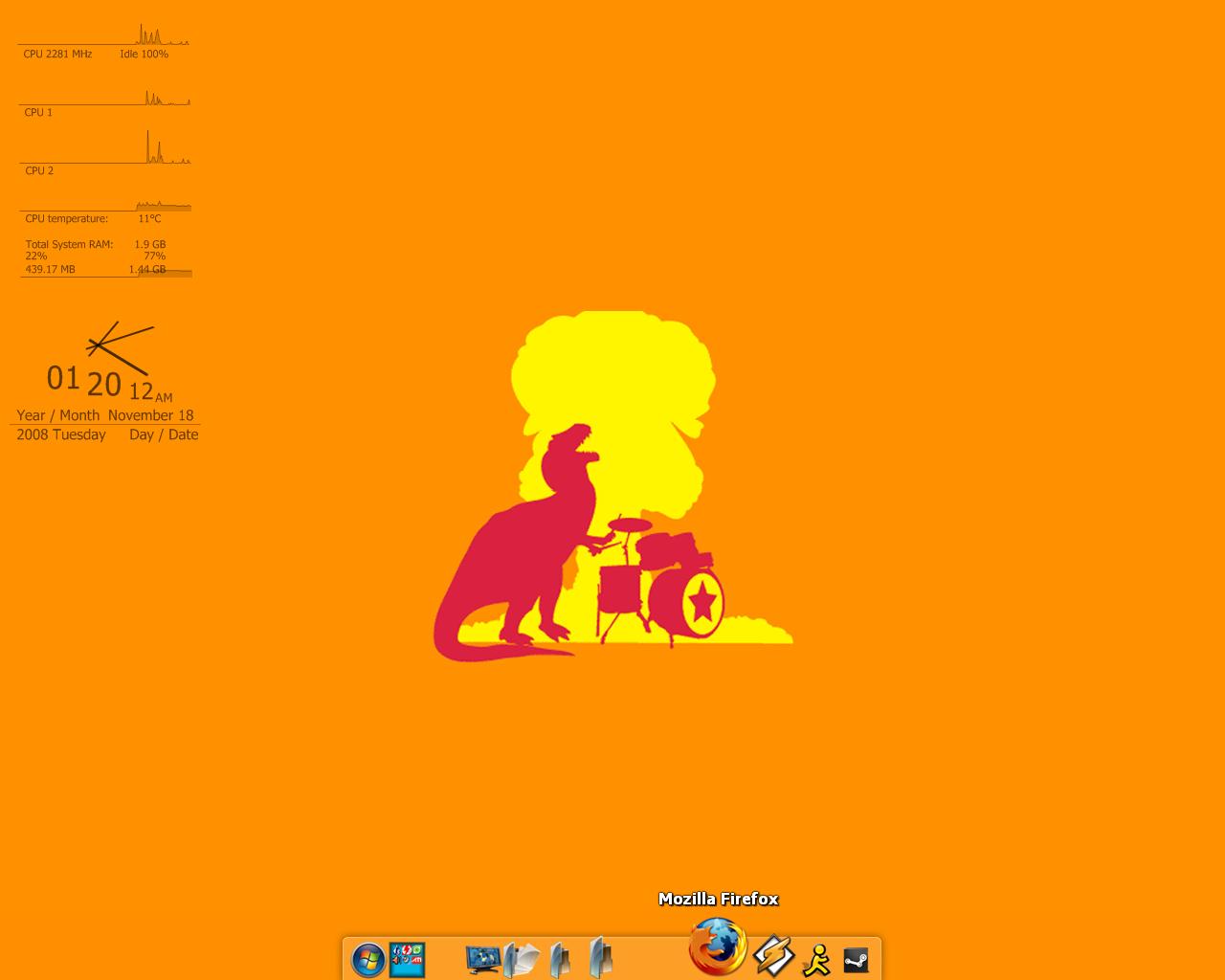This screenshot has height=980, width=1225.
Task: Launch Winamp from the dock
Action: point(773,956)
